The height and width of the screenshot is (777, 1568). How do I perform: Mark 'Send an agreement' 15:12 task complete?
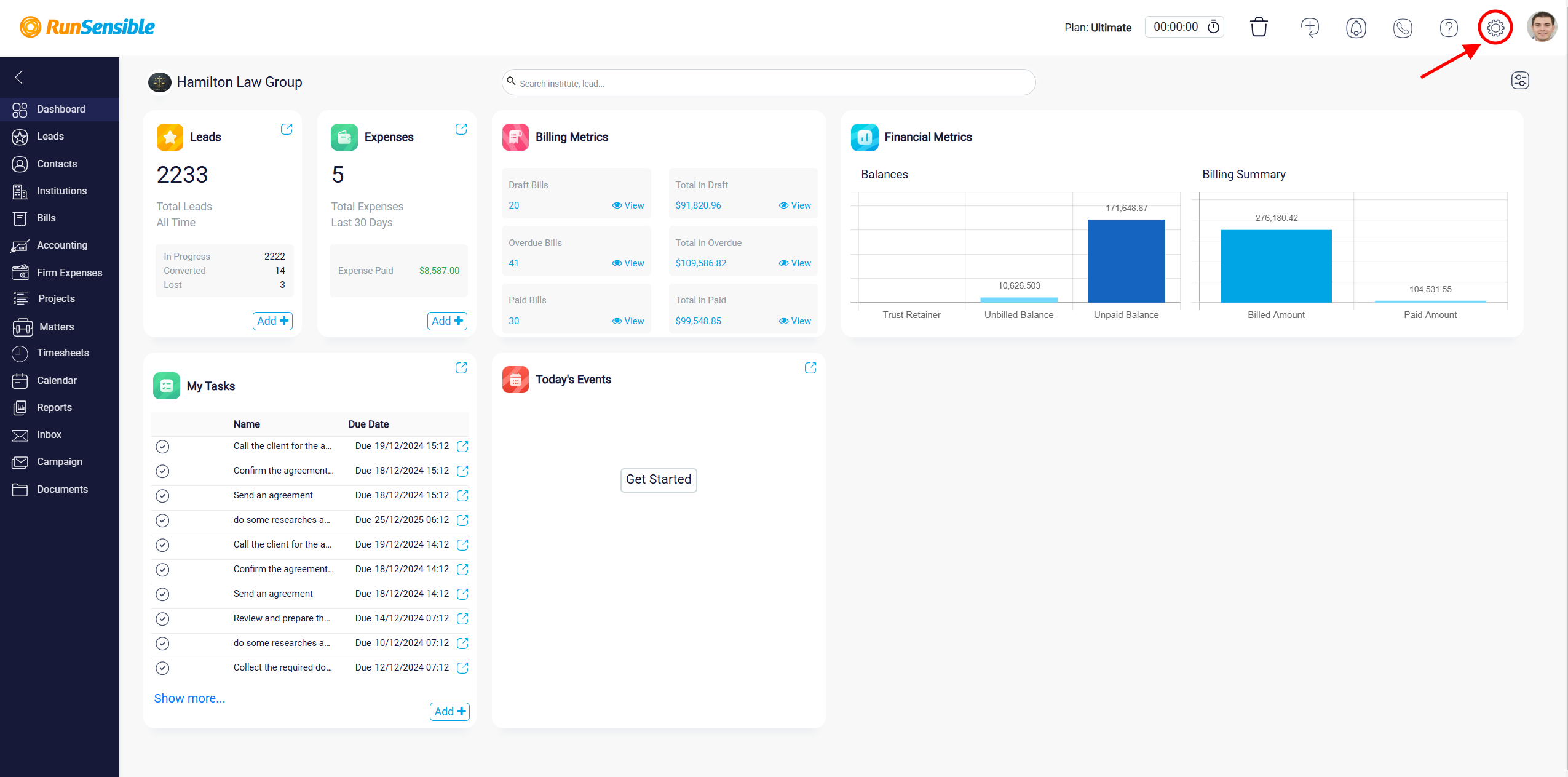pyautogui.click(x=162, y=496)
